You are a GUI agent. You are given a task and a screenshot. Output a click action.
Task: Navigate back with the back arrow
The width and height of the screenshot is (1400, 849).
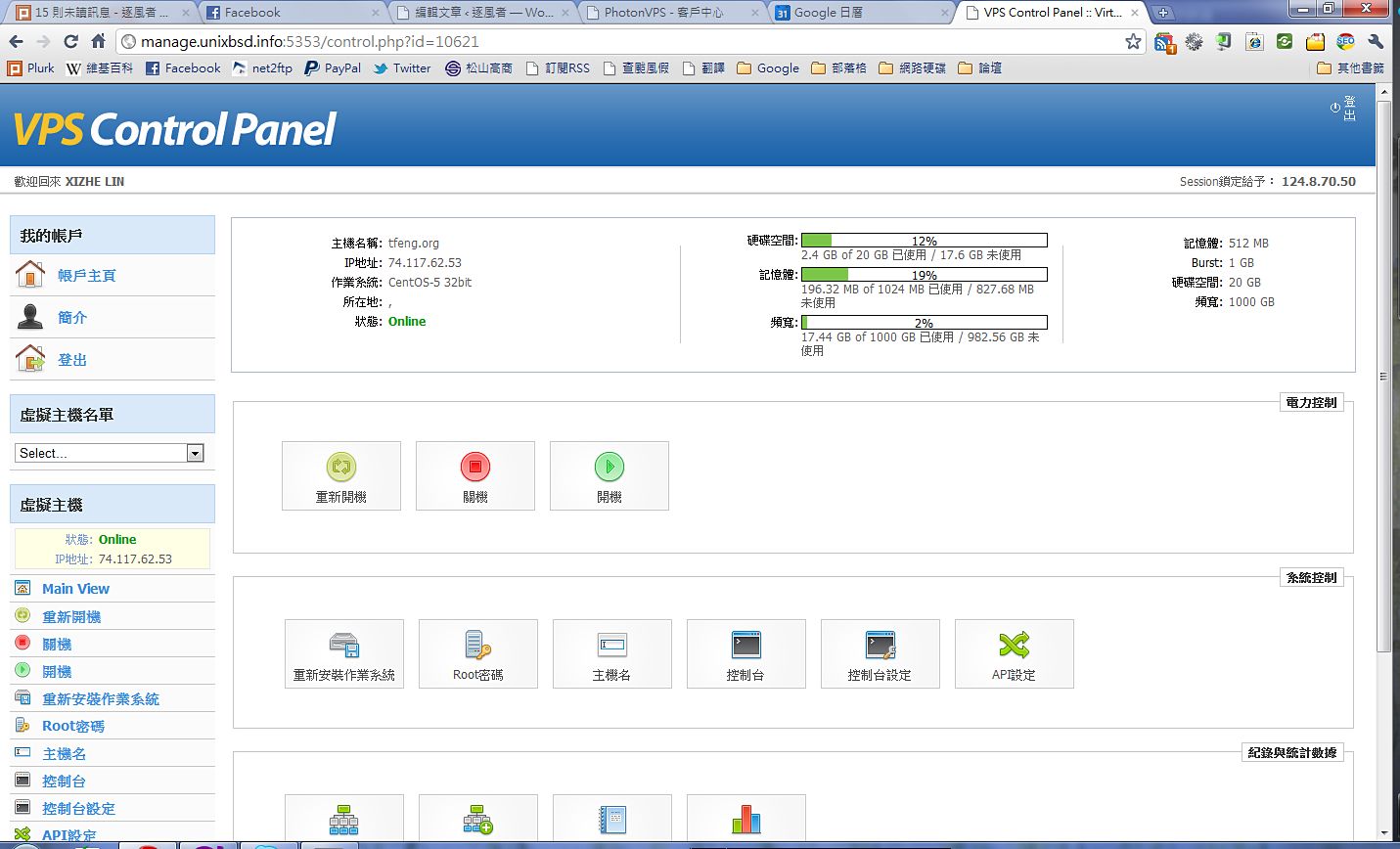pos(16,41)
